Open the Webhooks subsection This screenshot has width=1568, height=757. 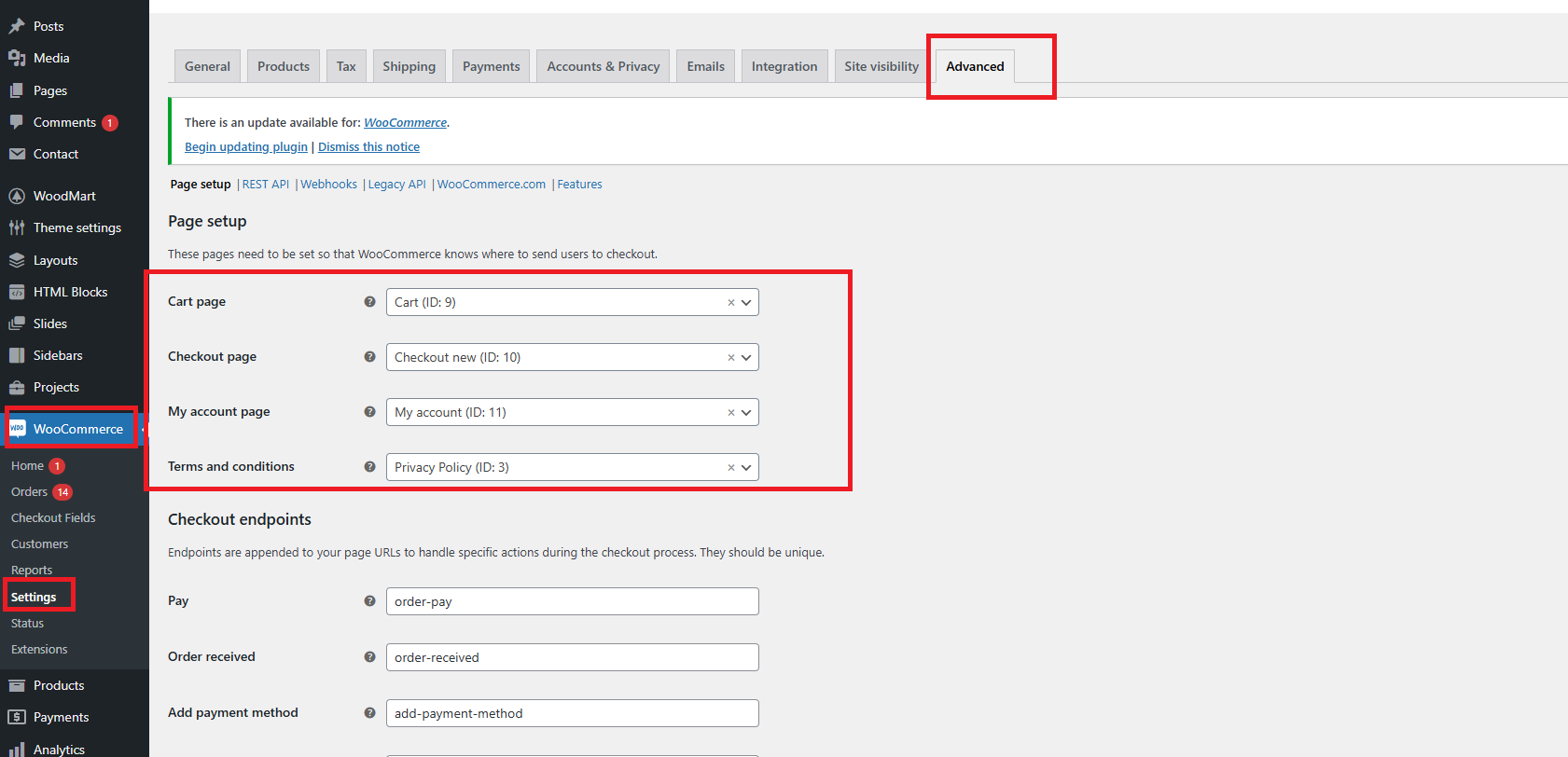(328, 184)
